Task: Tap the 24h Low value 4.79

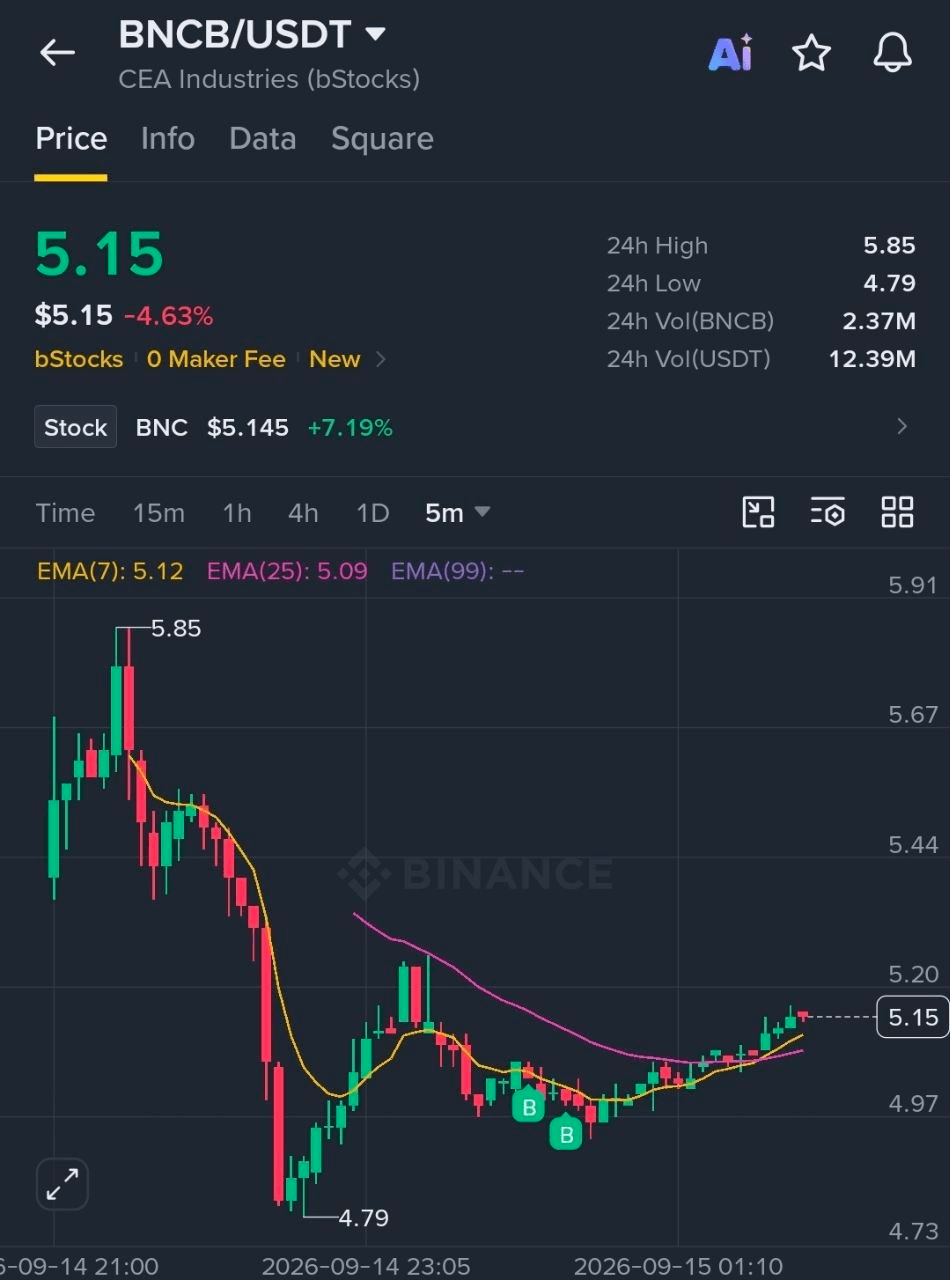Action: coord(889,283)
